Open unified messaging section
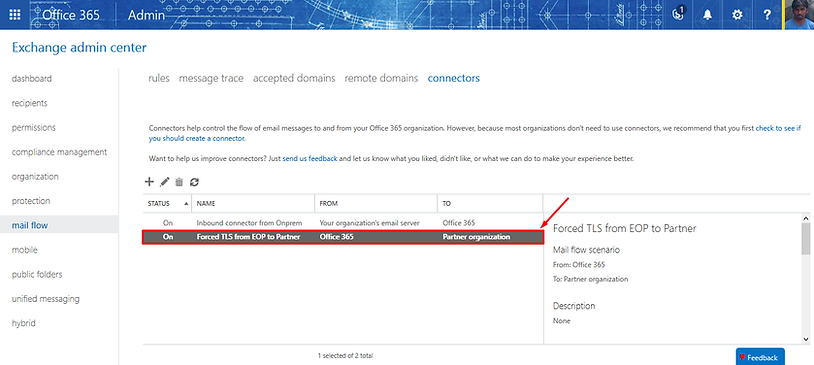814x365 pixels. (x=46, y=299)
